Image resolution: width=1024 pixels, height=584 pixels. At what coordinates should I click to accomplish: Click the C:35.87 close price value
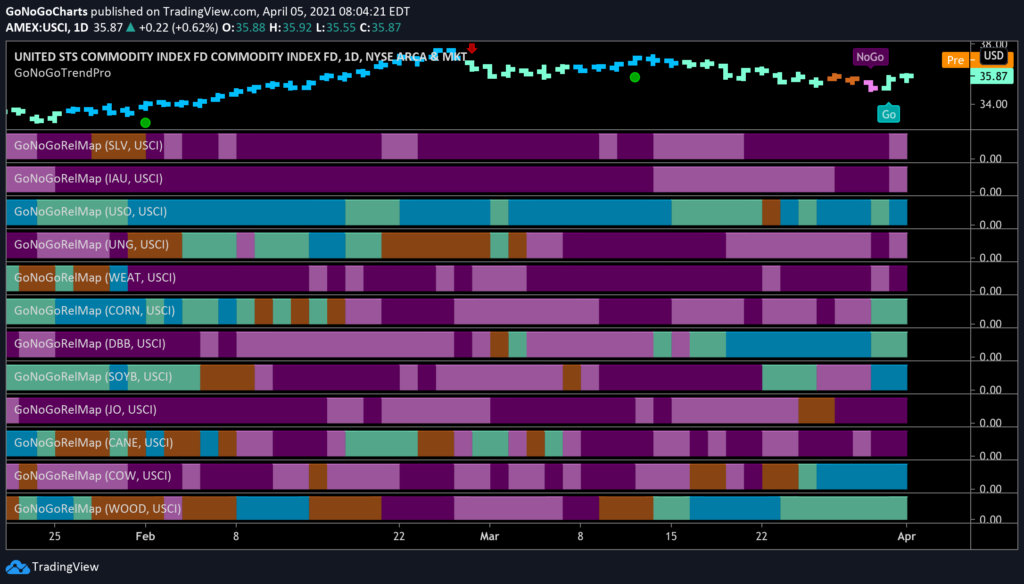pos(380,27)
